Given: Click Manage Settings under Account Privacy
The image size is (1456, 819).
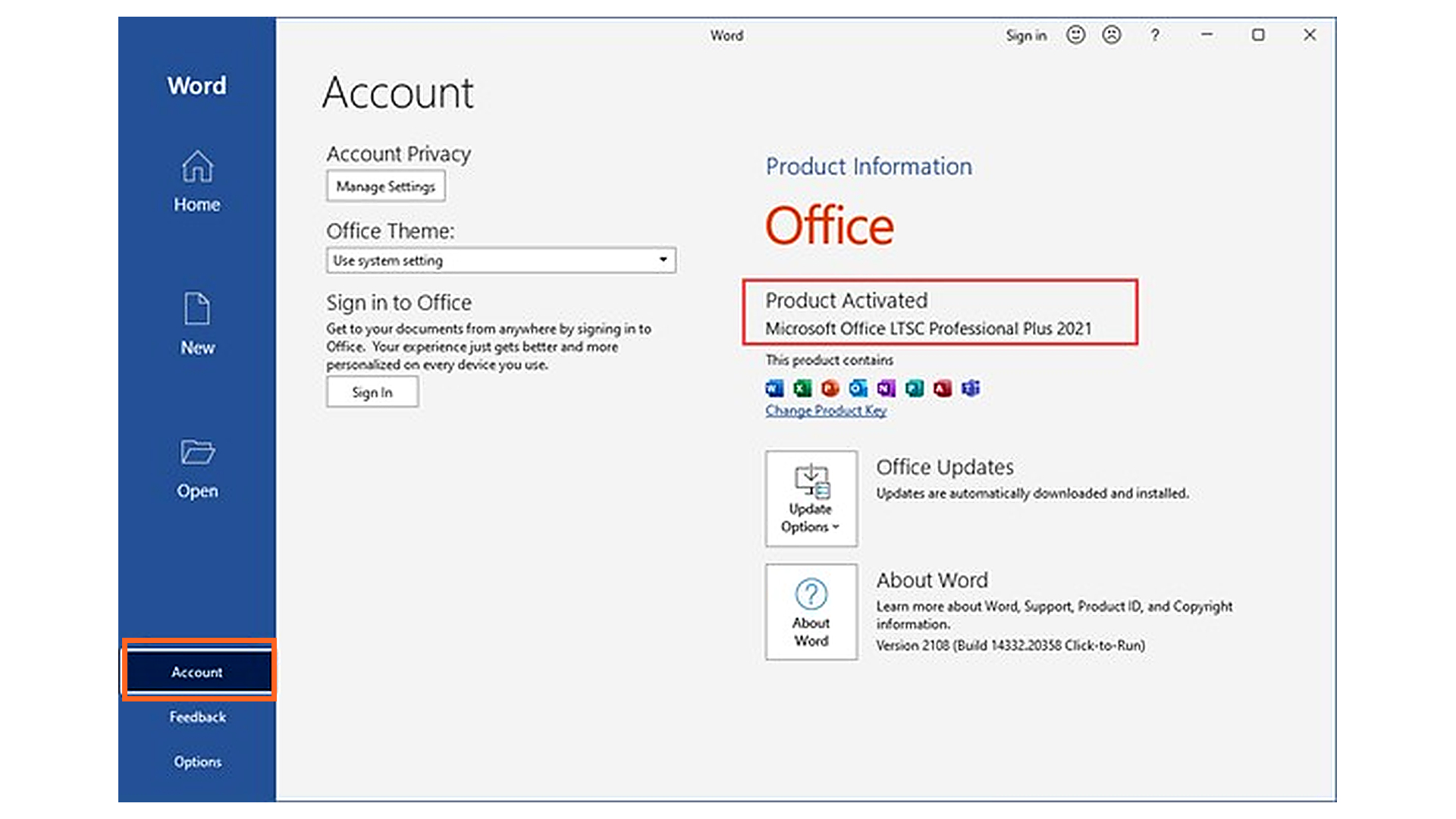Looking at the screenshot, I should pyautogui.click(x=386, y=187).
